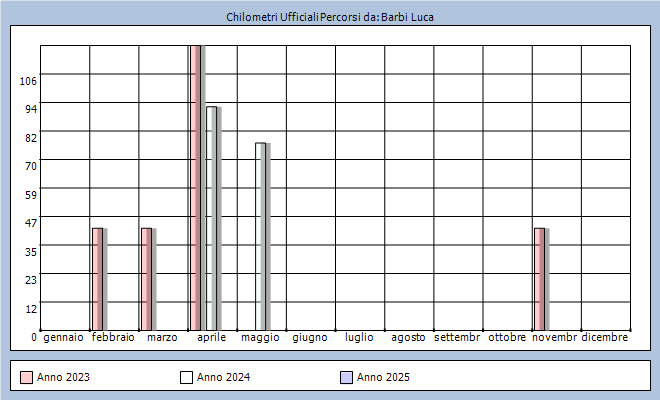
Task: Click the gennaio x-axis label
Action: pyautogui.click(x=64, y=338)
